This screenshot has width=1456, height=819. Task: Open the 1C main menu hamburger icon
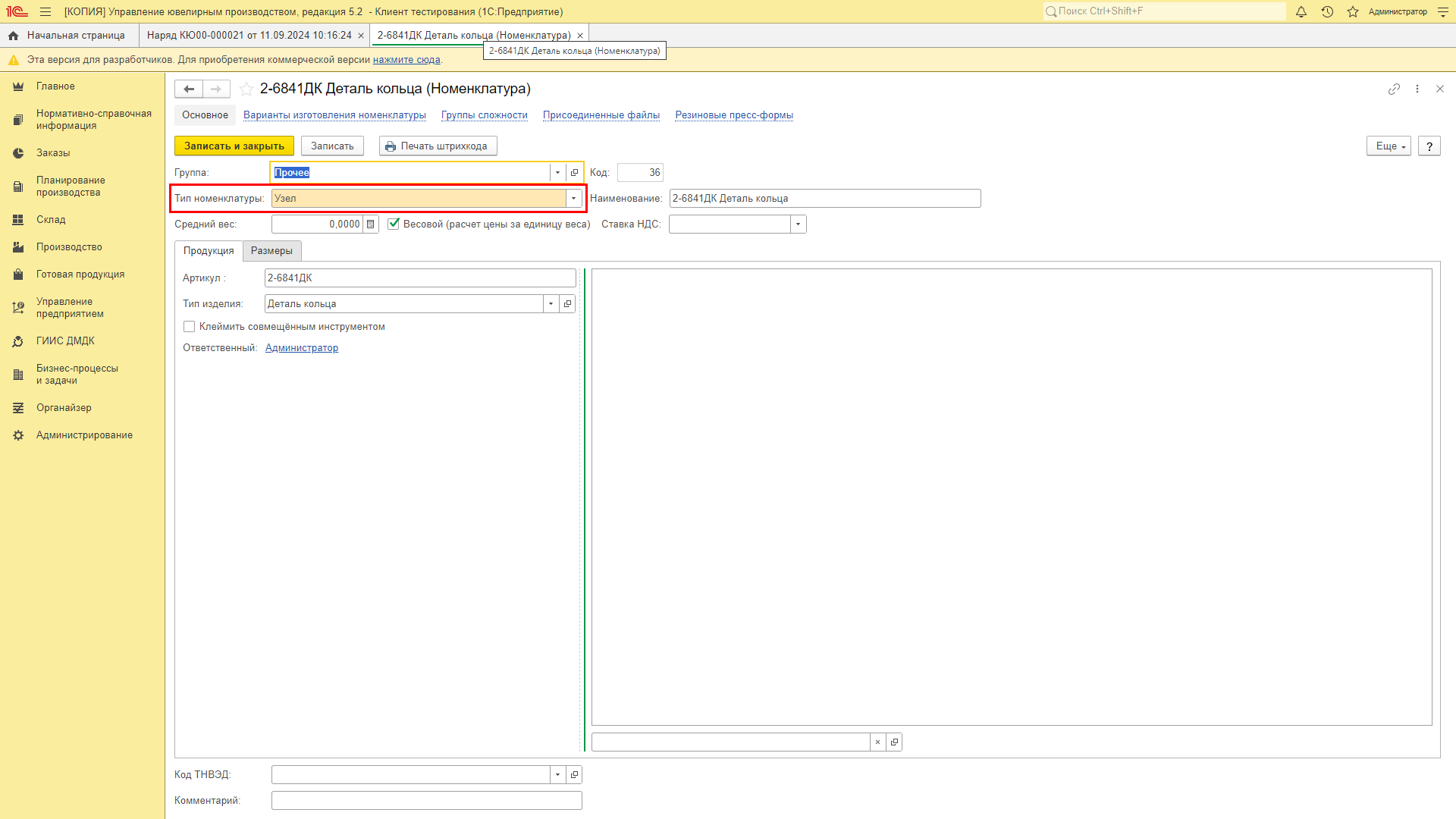point(45,12)
